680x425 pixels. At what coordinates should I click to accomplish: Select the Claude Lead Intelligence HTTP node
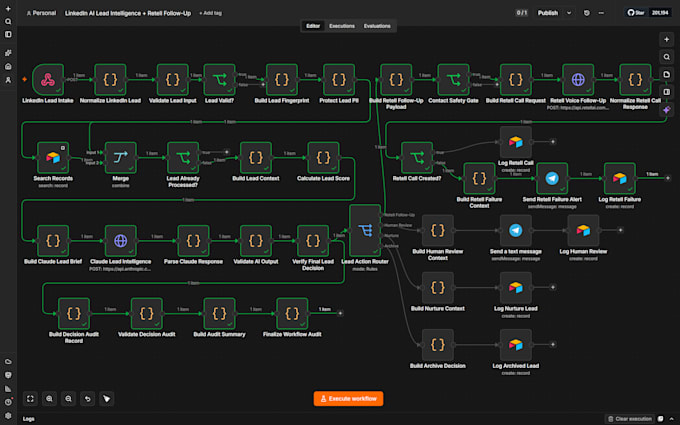point(121,241)
